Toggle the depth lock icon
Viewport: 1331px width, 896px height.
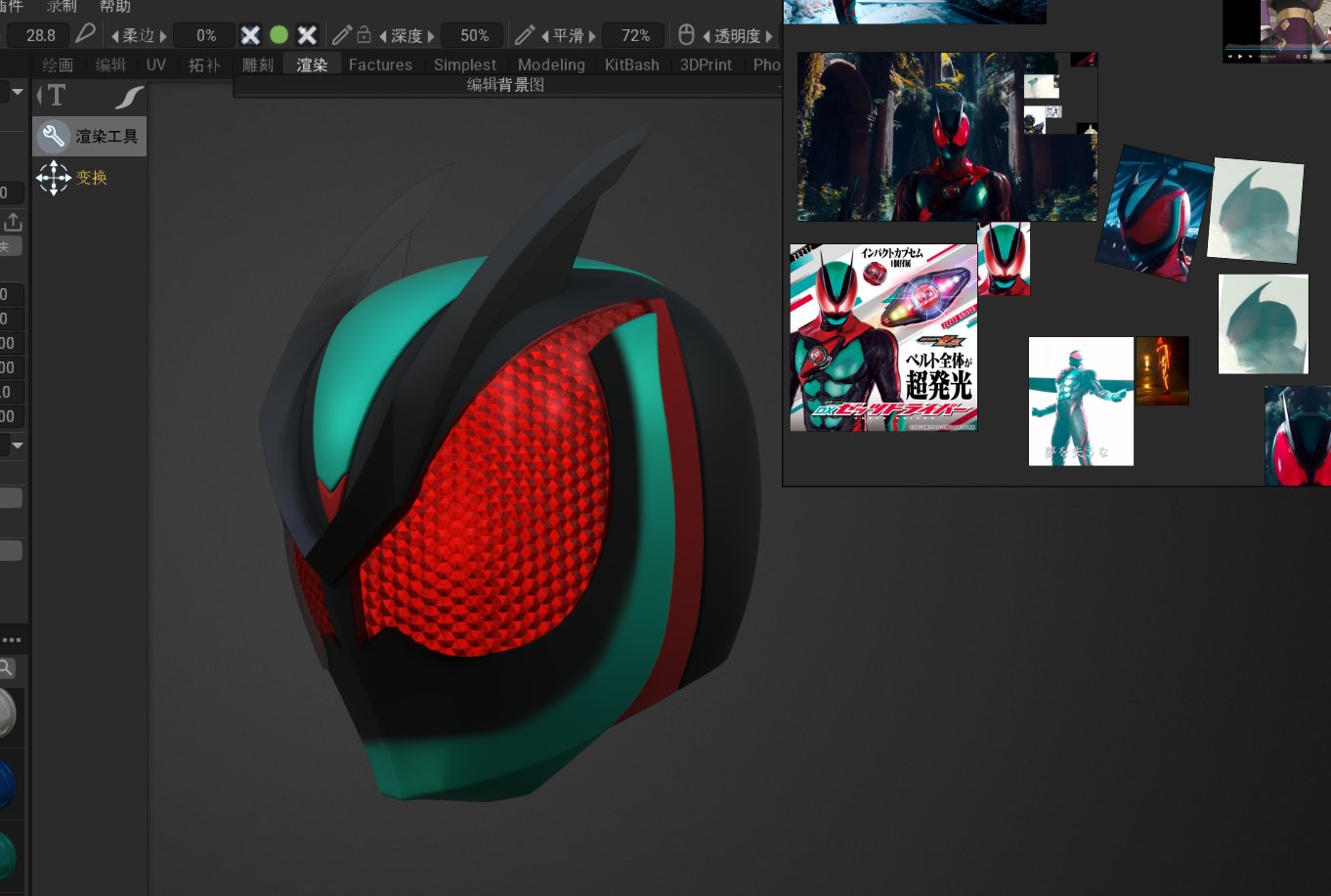coord(364,35)
